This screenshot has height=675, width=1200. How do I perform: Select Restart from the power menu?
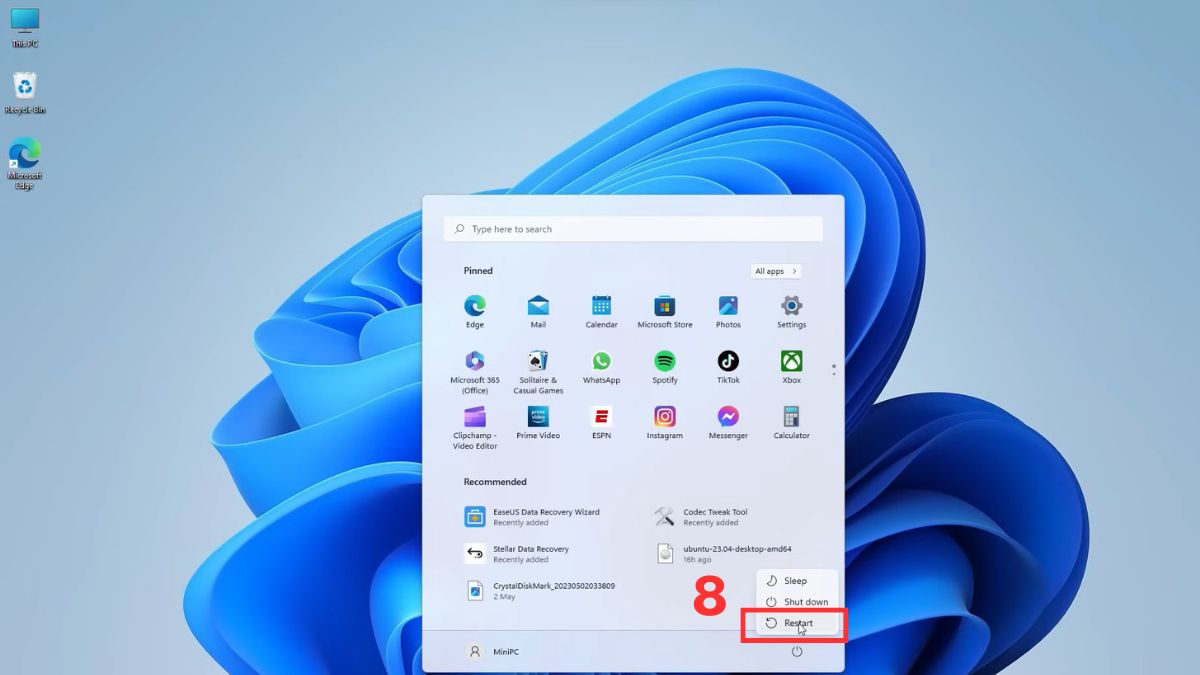797,622
